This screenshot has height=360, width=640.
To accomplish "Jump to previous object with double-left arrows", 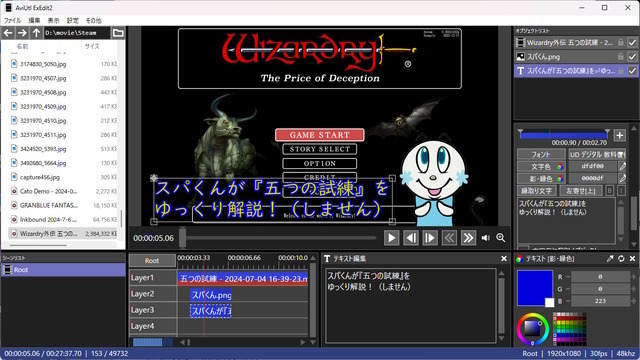I will tap(449, 238).
